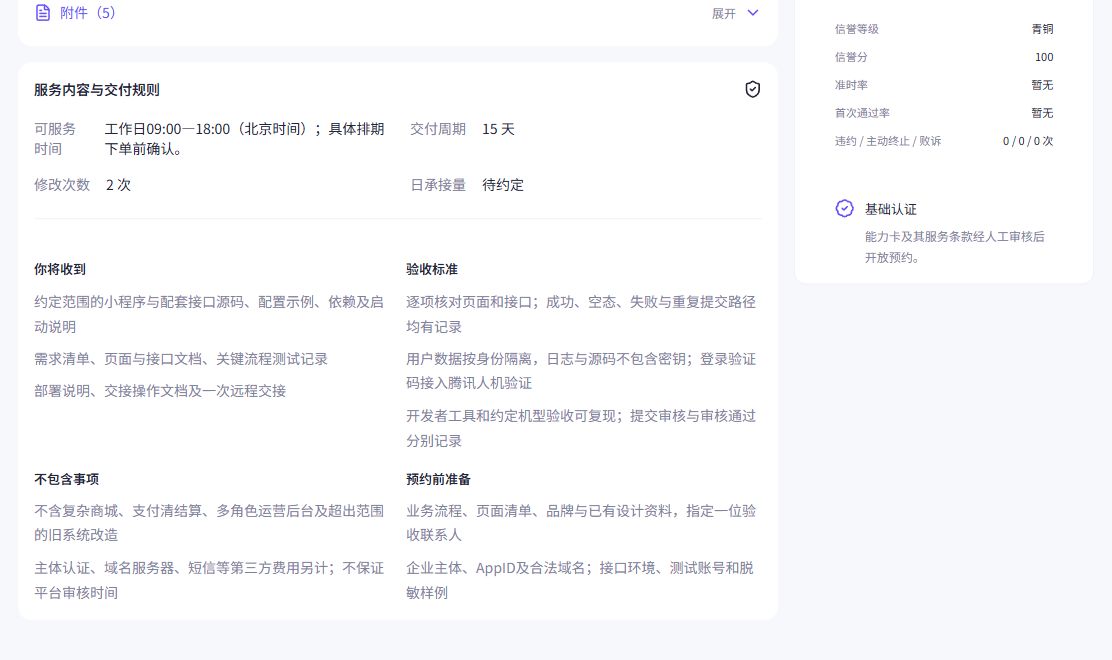Click the 可服务时间 label
This screenshot has width=1112, height=660.
click(55, 139)
